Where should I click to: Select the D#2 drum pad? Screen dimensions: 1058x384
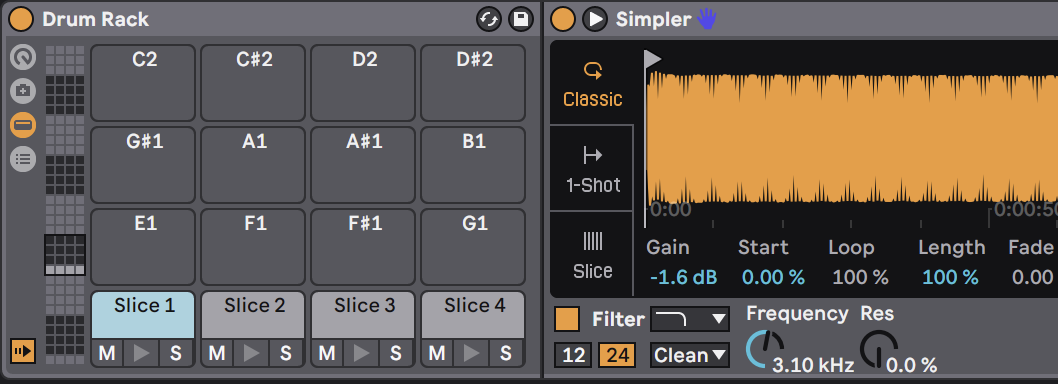tap(473, 83)
